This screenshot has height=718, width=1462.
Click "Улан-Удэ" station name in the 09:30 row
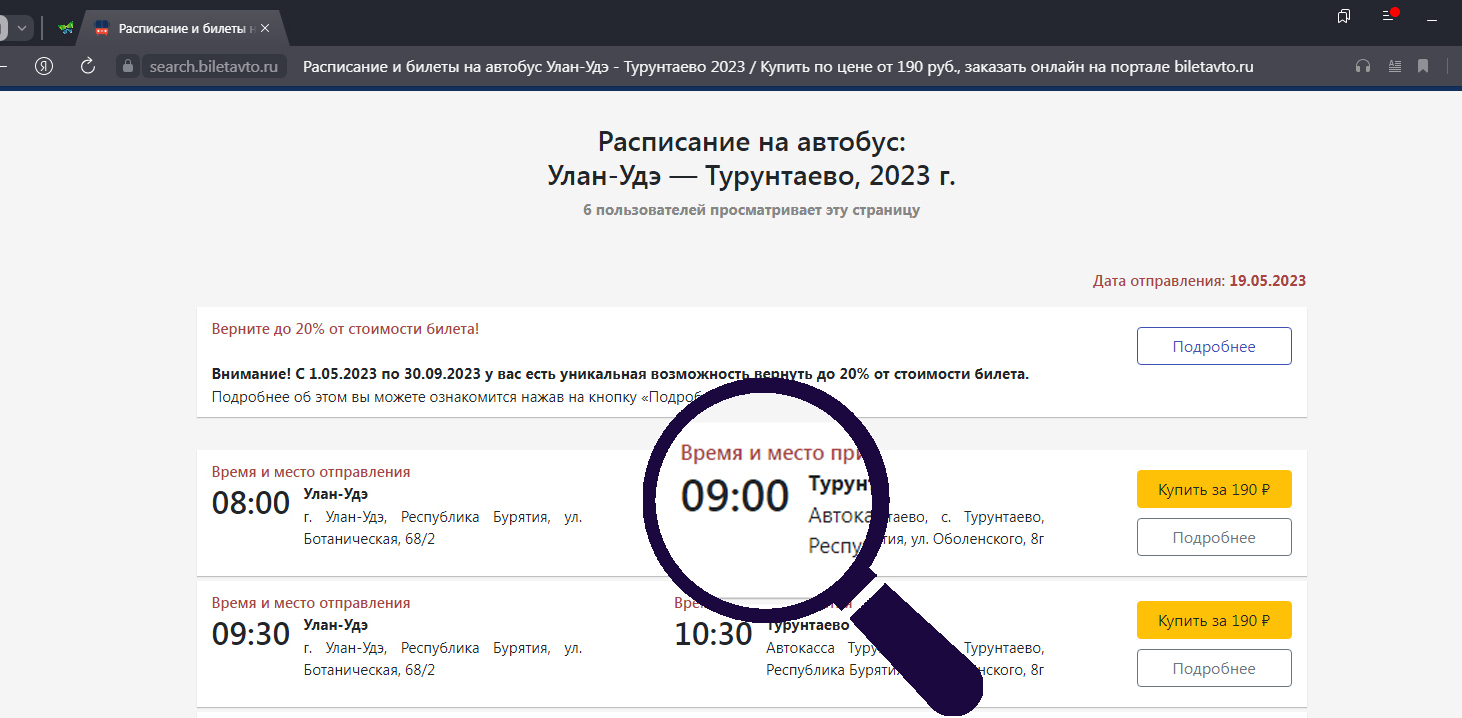click(x=336, y=625)
